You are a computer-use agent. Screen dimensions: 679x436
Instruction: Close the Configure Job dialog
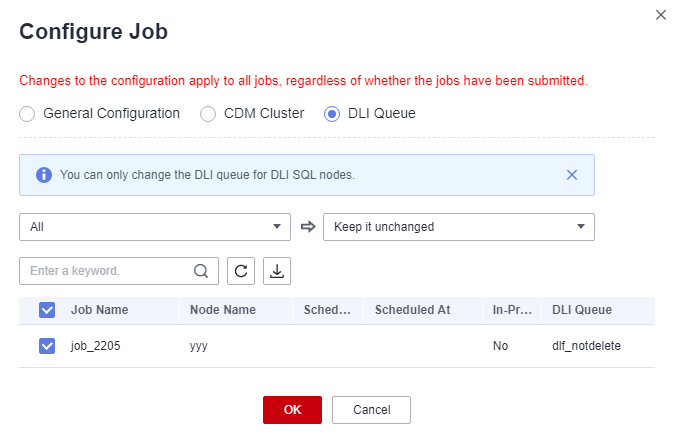pos(660,15)
